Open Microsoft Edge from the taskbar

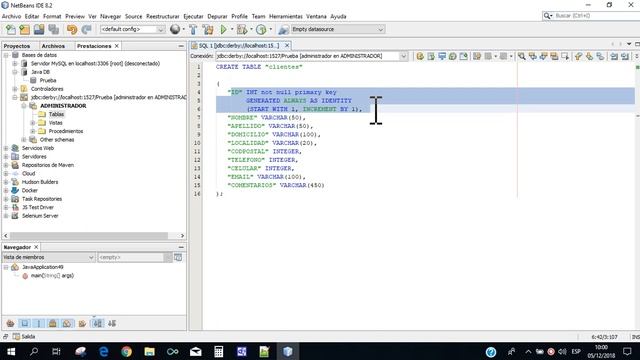click(x=104, y=351)
